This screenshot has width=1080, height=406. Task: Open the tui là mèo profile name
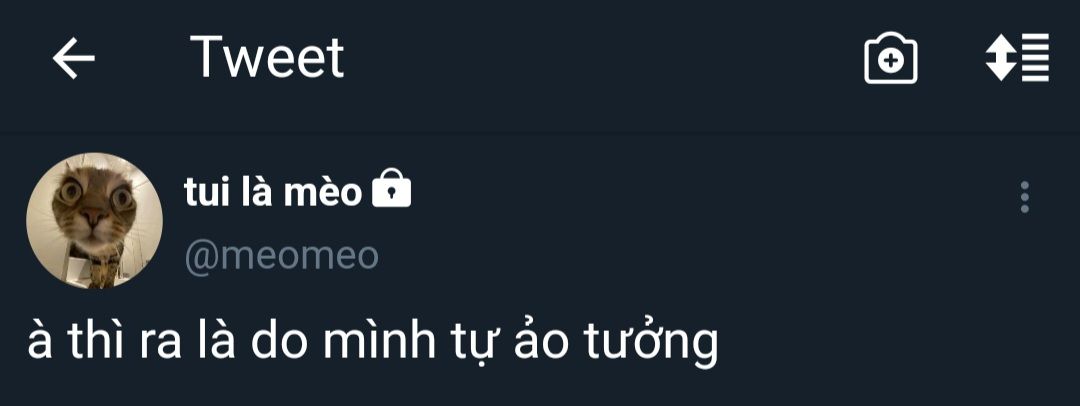pyautogui.click(x=273, y=193)
